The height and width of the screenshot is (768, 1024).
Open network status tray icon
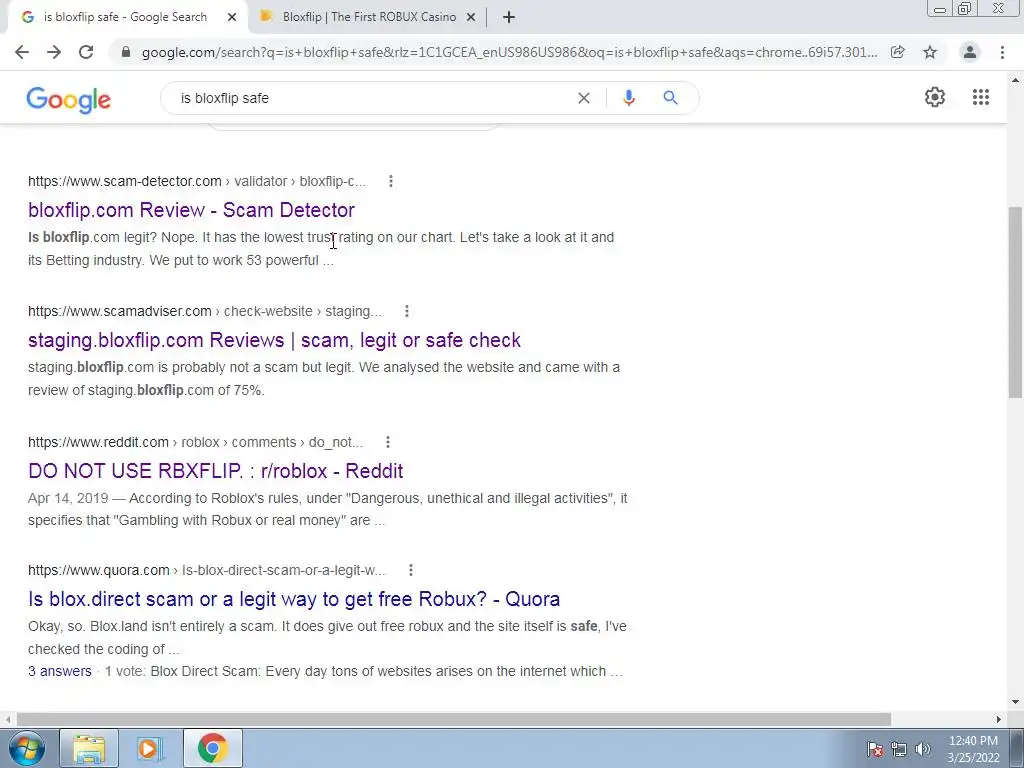click(899, 749)
